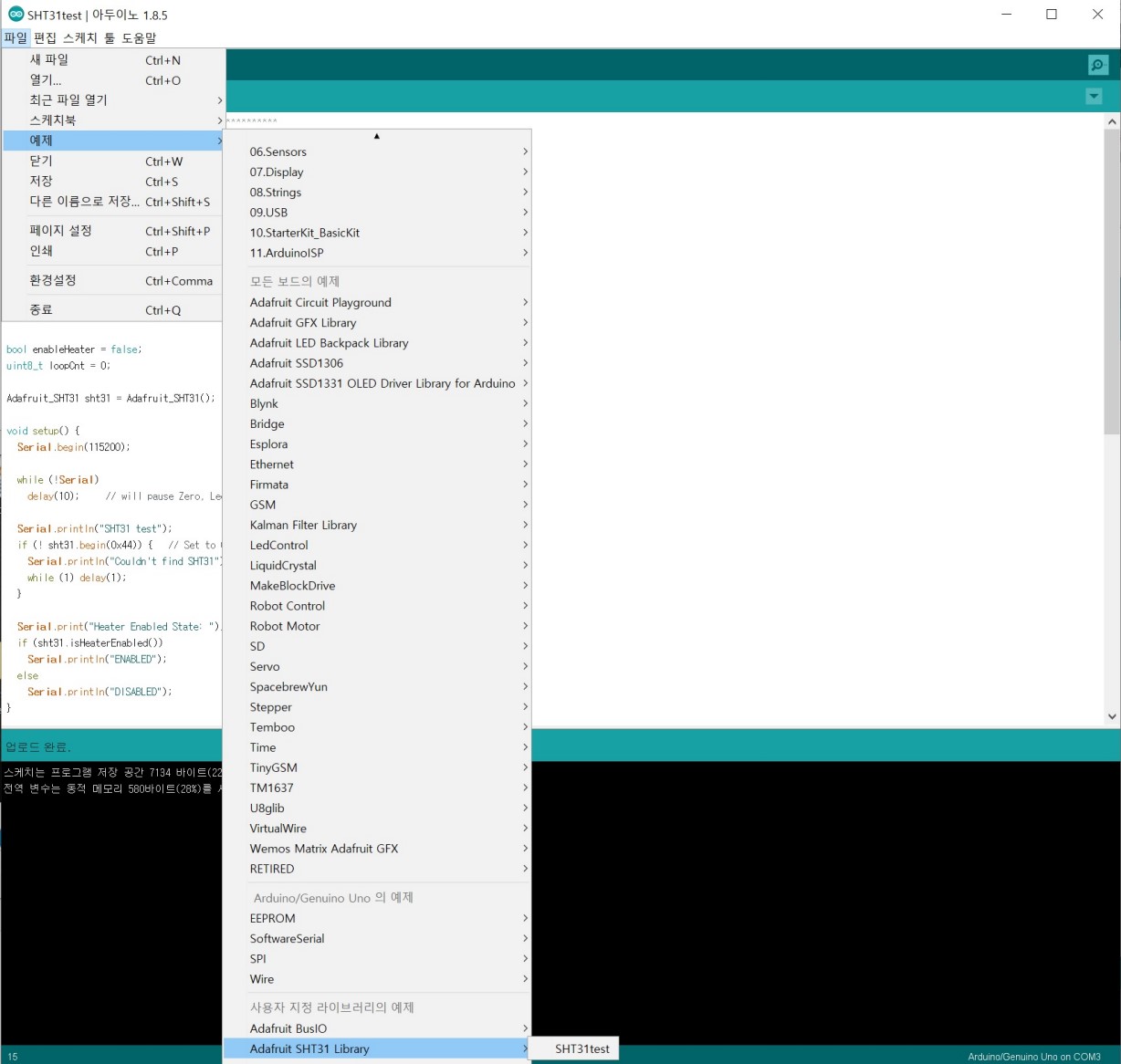Image resolution: width=1121 pixels, height=1064 pixels.
Task: Select 새 파일 menu entry
Action: (113, 60)
